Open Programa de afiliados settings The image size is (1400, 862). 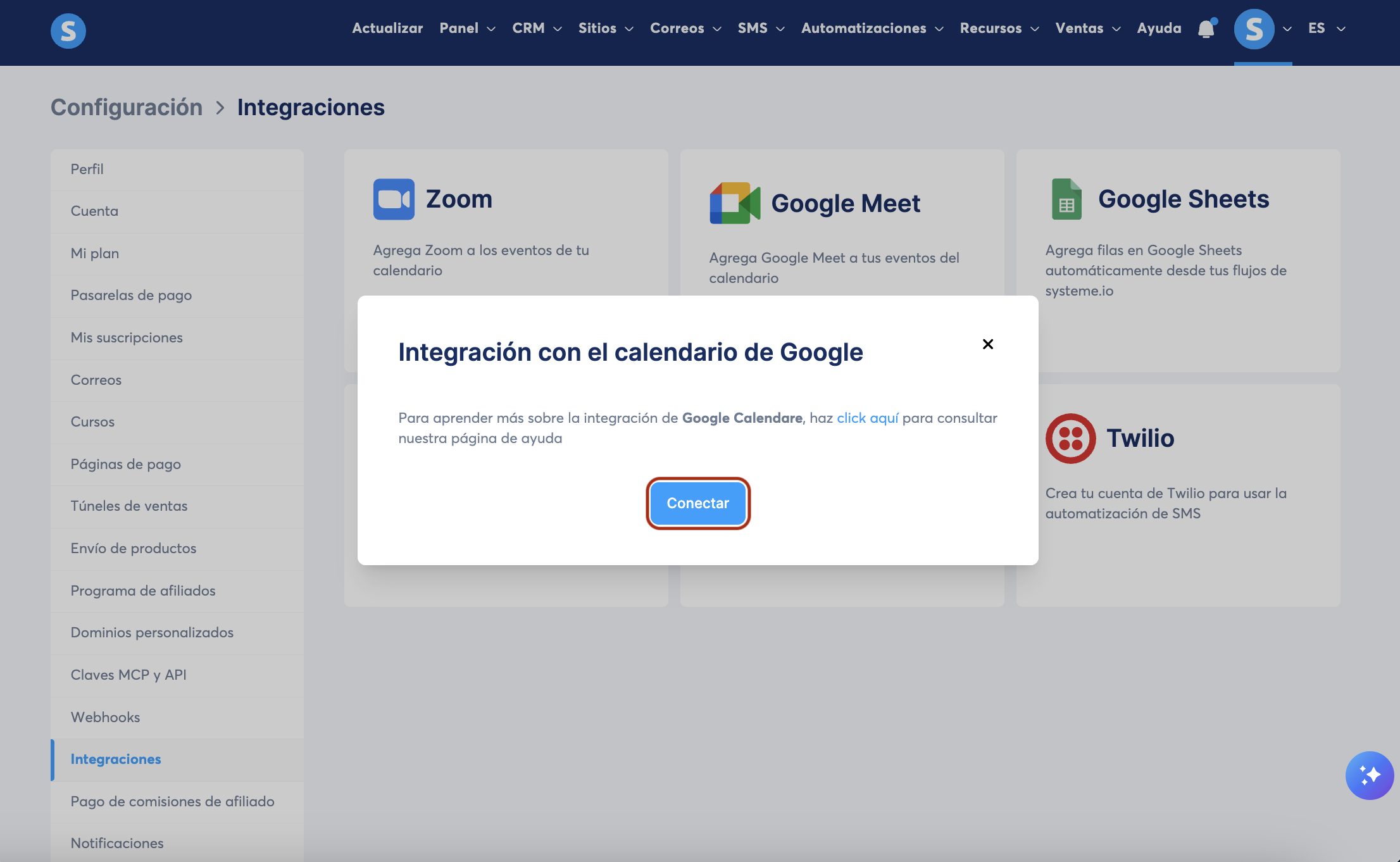click(x=177, y=590)
